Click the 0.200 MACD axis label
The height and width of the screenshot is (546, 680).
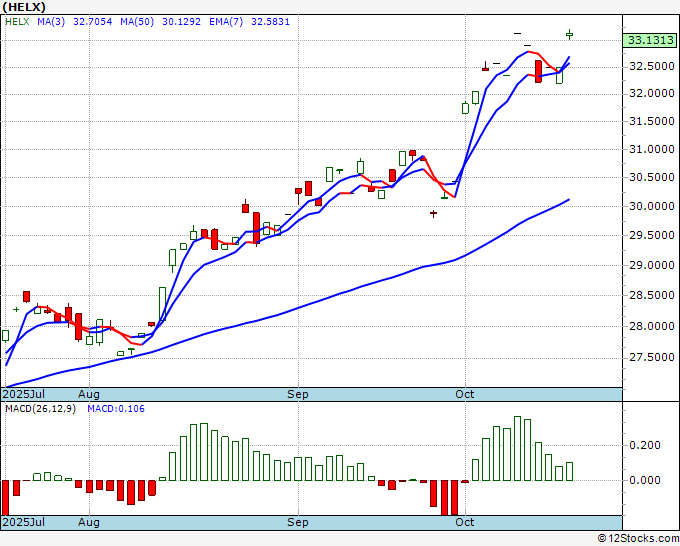coord(645,445)
